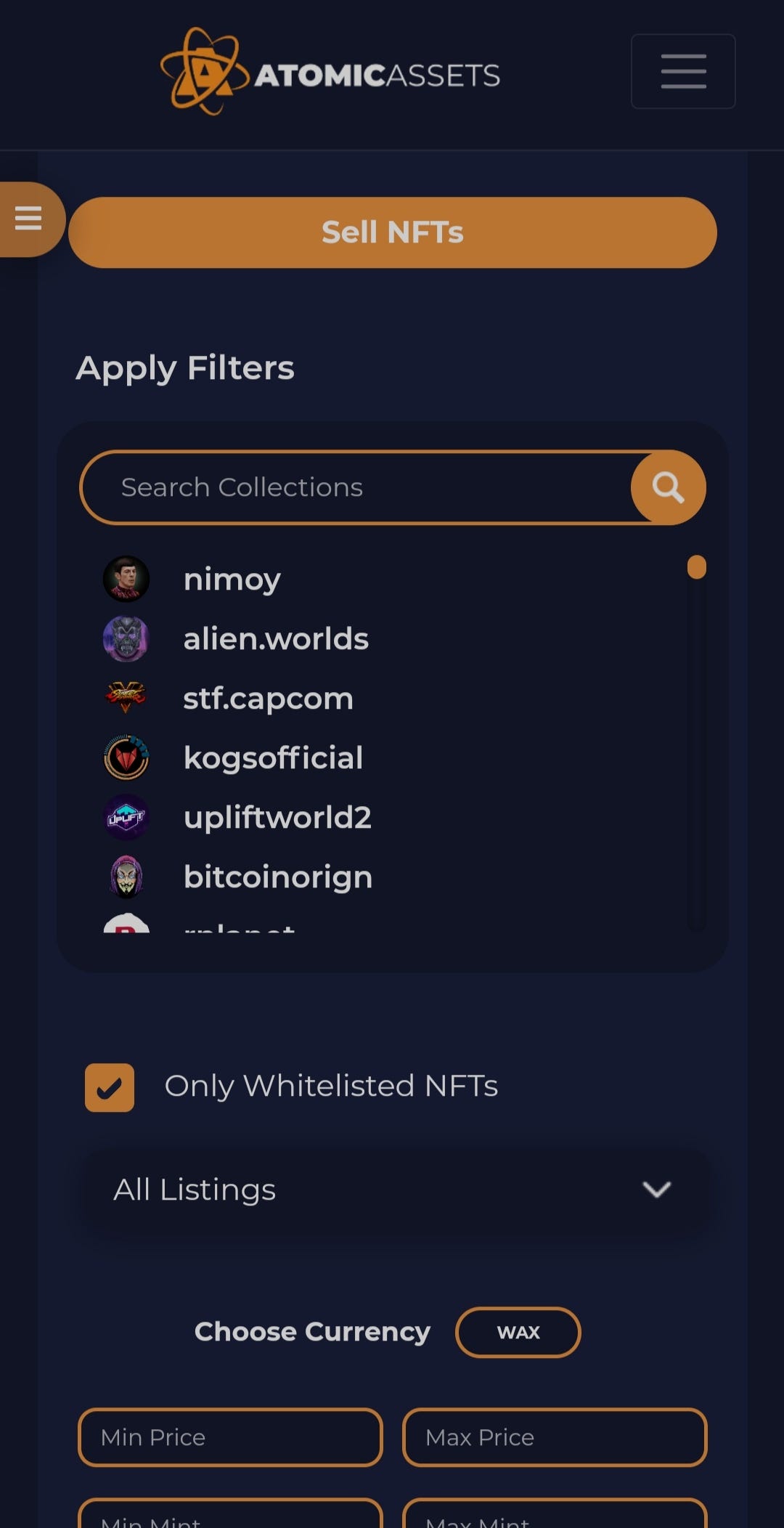Click the Sell NFTs button
This screenshot has height=1528, width=784.
tap(393, 232)
